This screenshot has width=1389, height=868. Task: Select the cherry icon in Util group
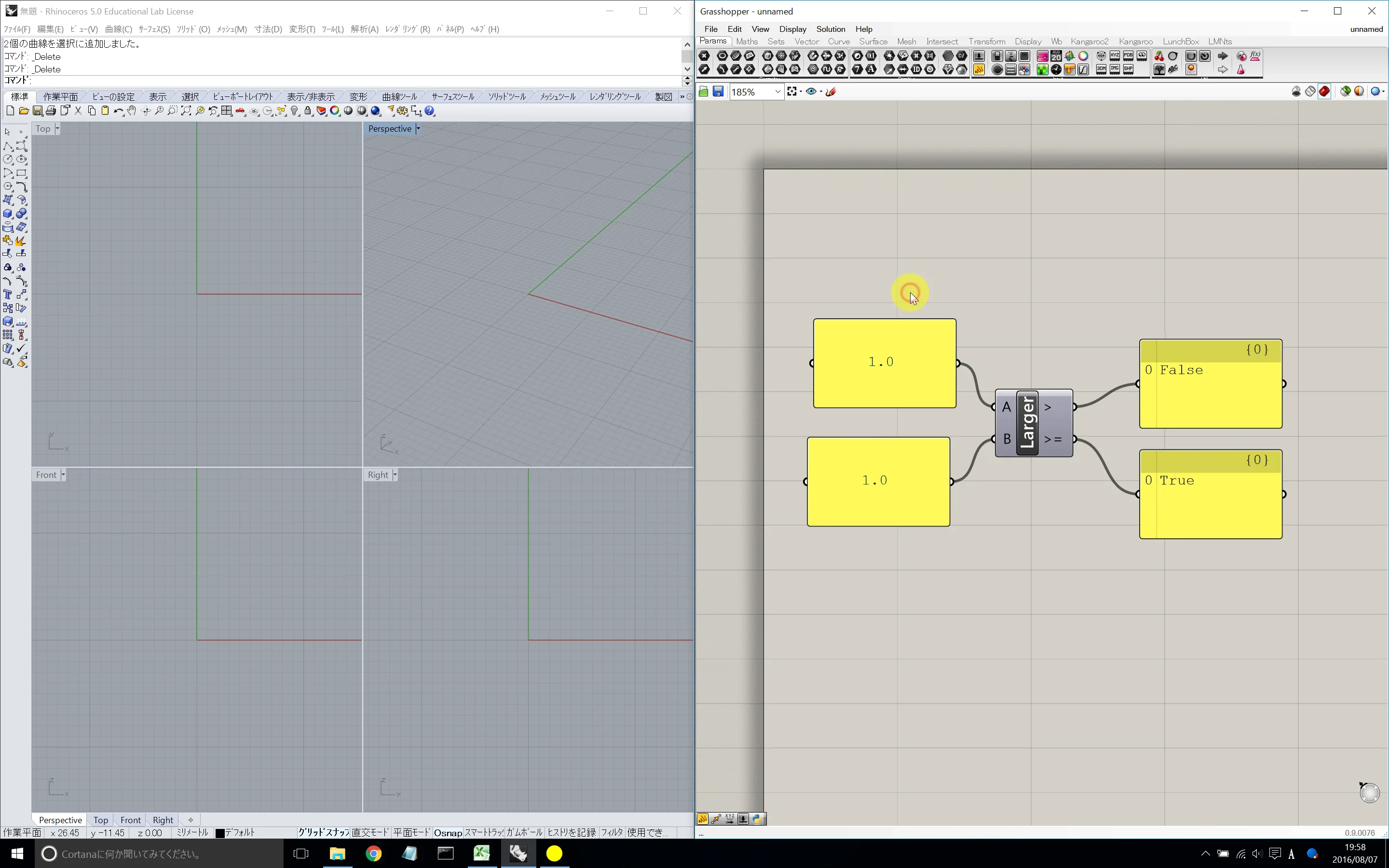pyautogui.click(x=1159, y=56)
